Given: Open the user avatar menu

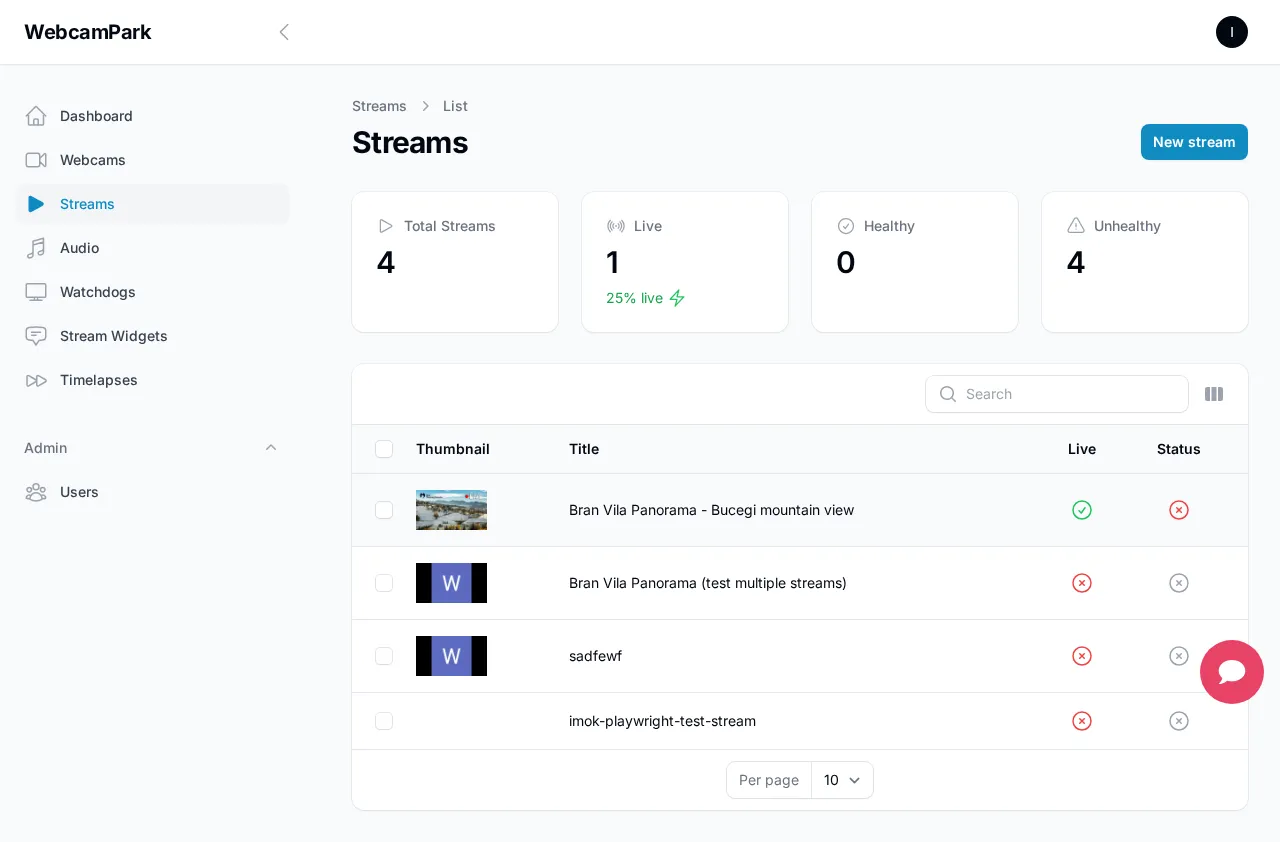Looking at the screenshot, I should (1231, 32).
